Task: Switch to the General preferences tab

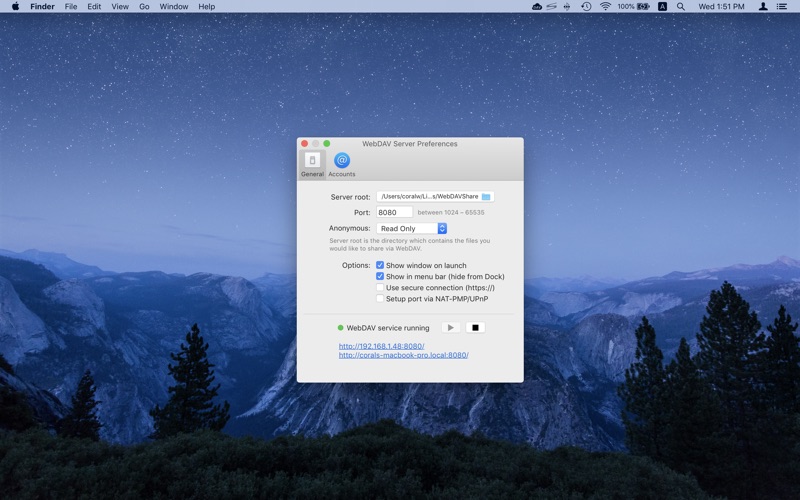Action: 312,165
